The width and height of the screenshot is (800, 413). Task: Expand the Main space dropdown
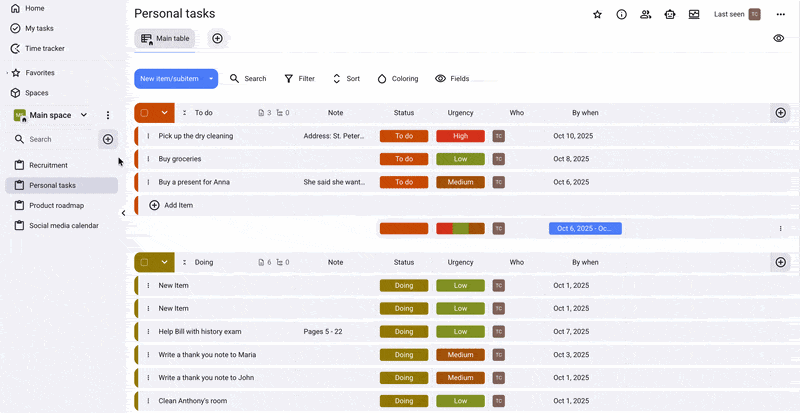pos(84,115)
